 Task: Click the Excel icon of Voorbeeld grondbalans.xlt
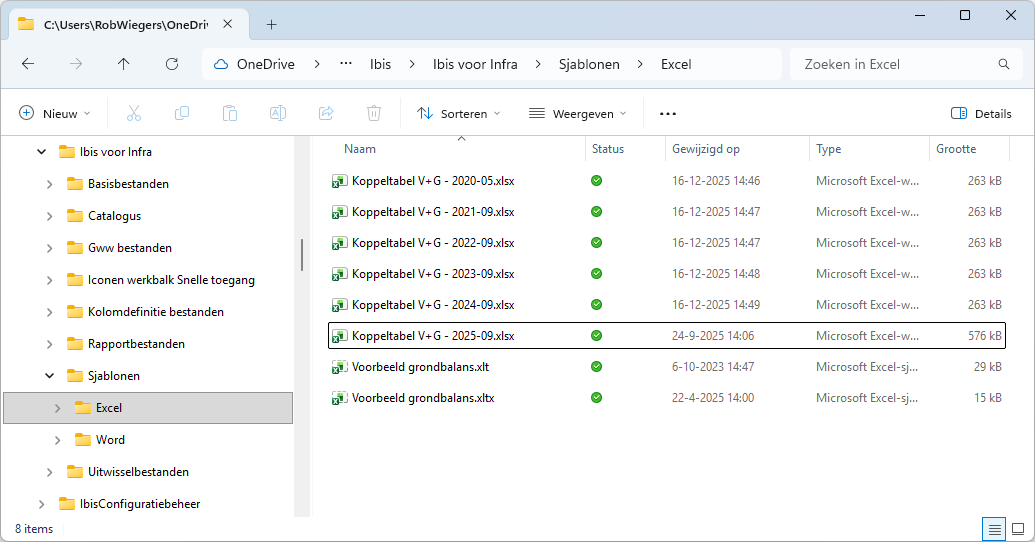[339, 367]
